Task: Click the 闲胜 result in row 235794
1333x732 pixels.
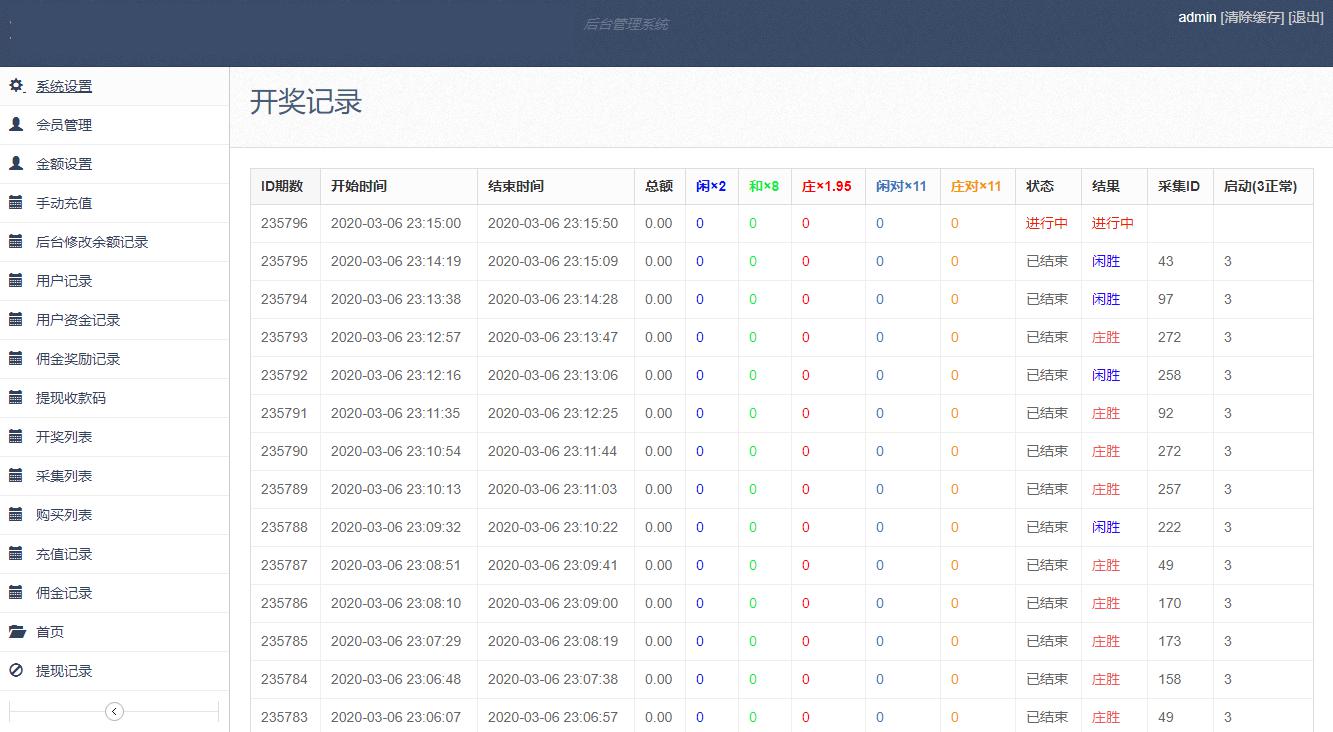Action: [1106, 299]
